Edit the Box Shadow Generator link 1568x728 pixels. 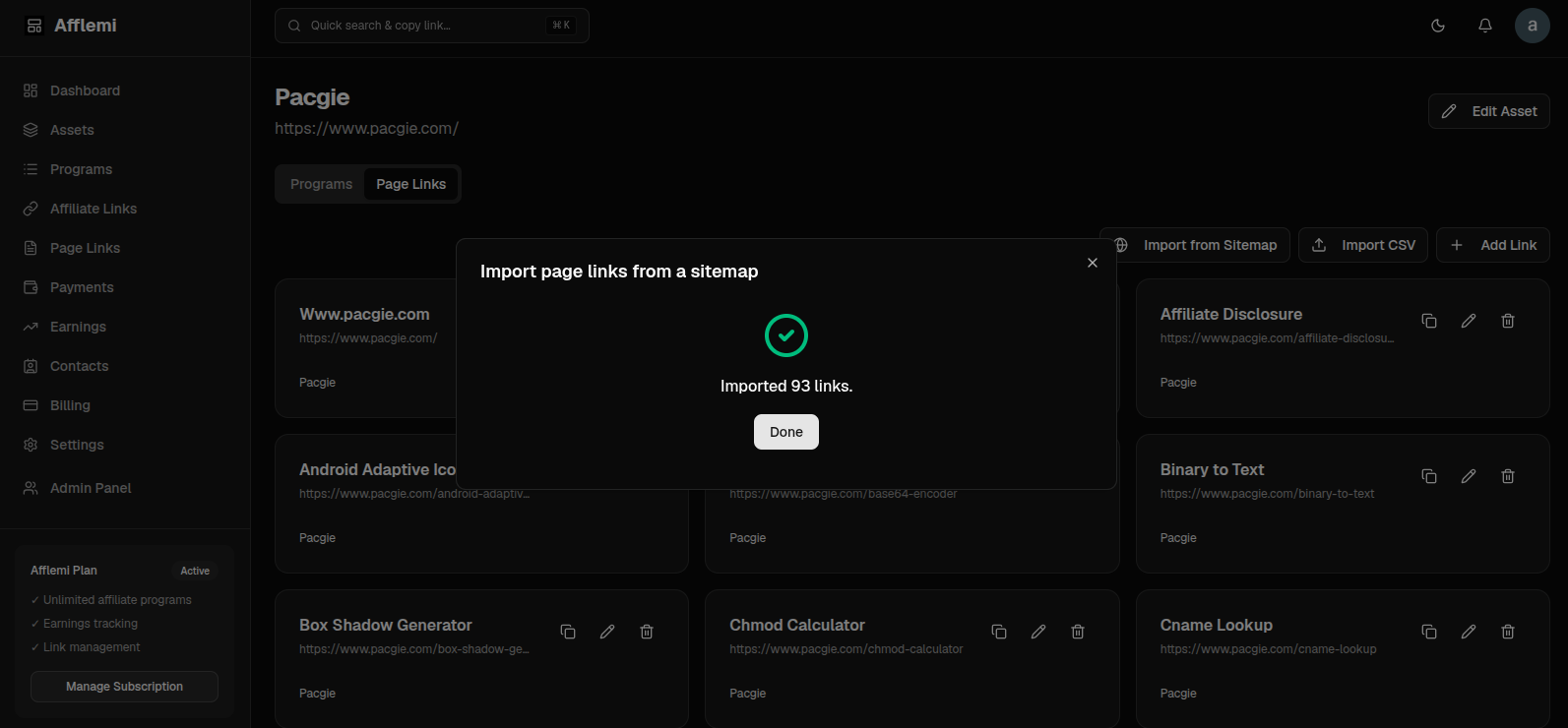[607, 632]
